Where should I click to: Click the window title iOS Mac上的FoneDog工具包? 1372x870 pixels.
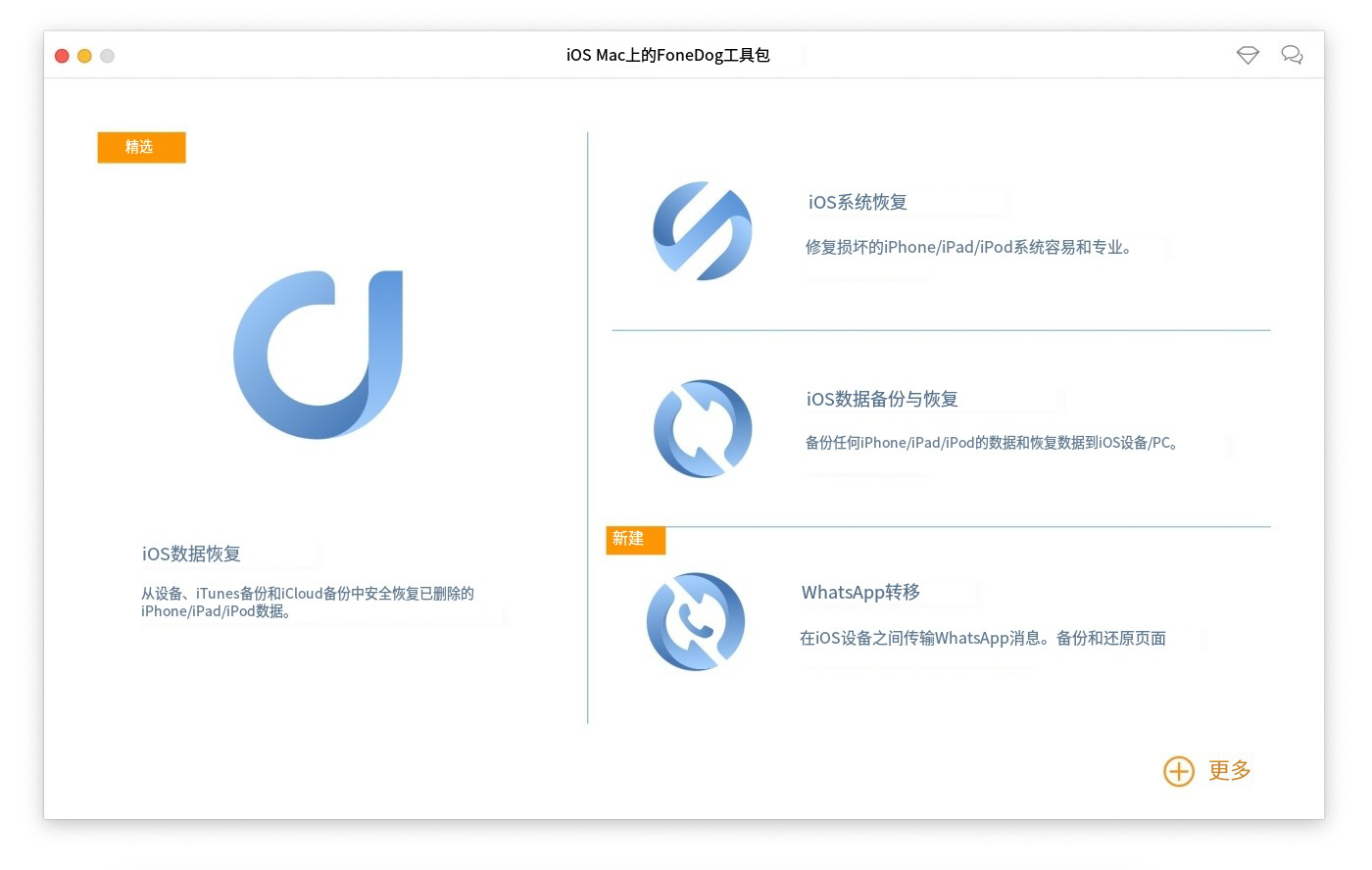pos(668,55)
